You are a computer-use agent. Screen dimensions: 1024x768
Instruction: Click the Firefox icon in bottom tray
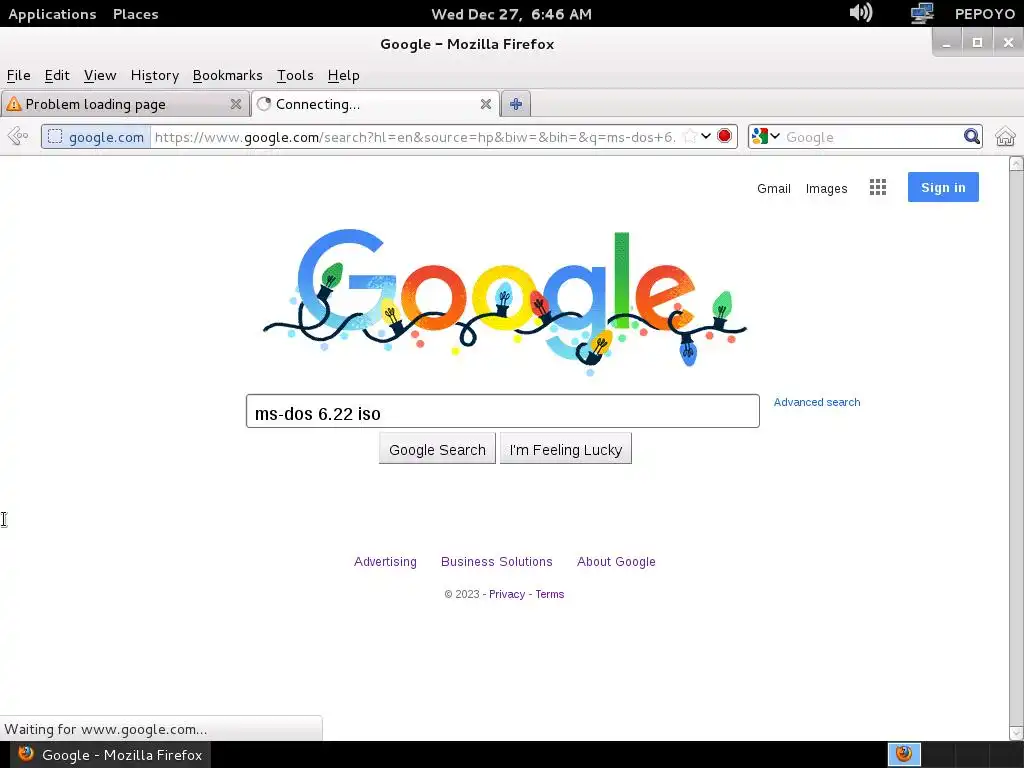(x=904, y=754)
